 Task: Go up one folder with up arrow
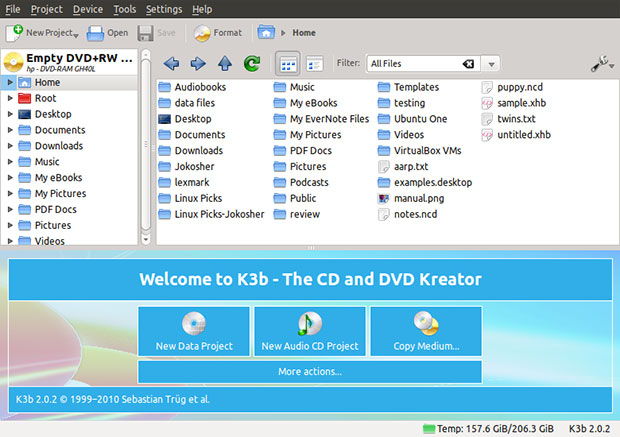tap(225, 63)
